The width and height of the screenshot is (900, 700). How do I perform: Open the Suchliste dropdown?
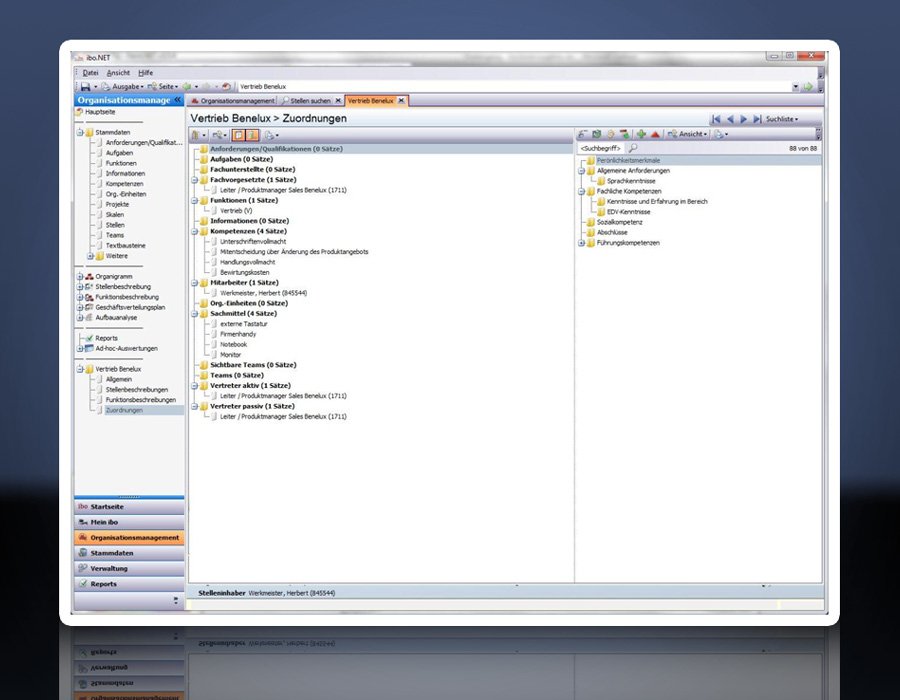point(782,119)
